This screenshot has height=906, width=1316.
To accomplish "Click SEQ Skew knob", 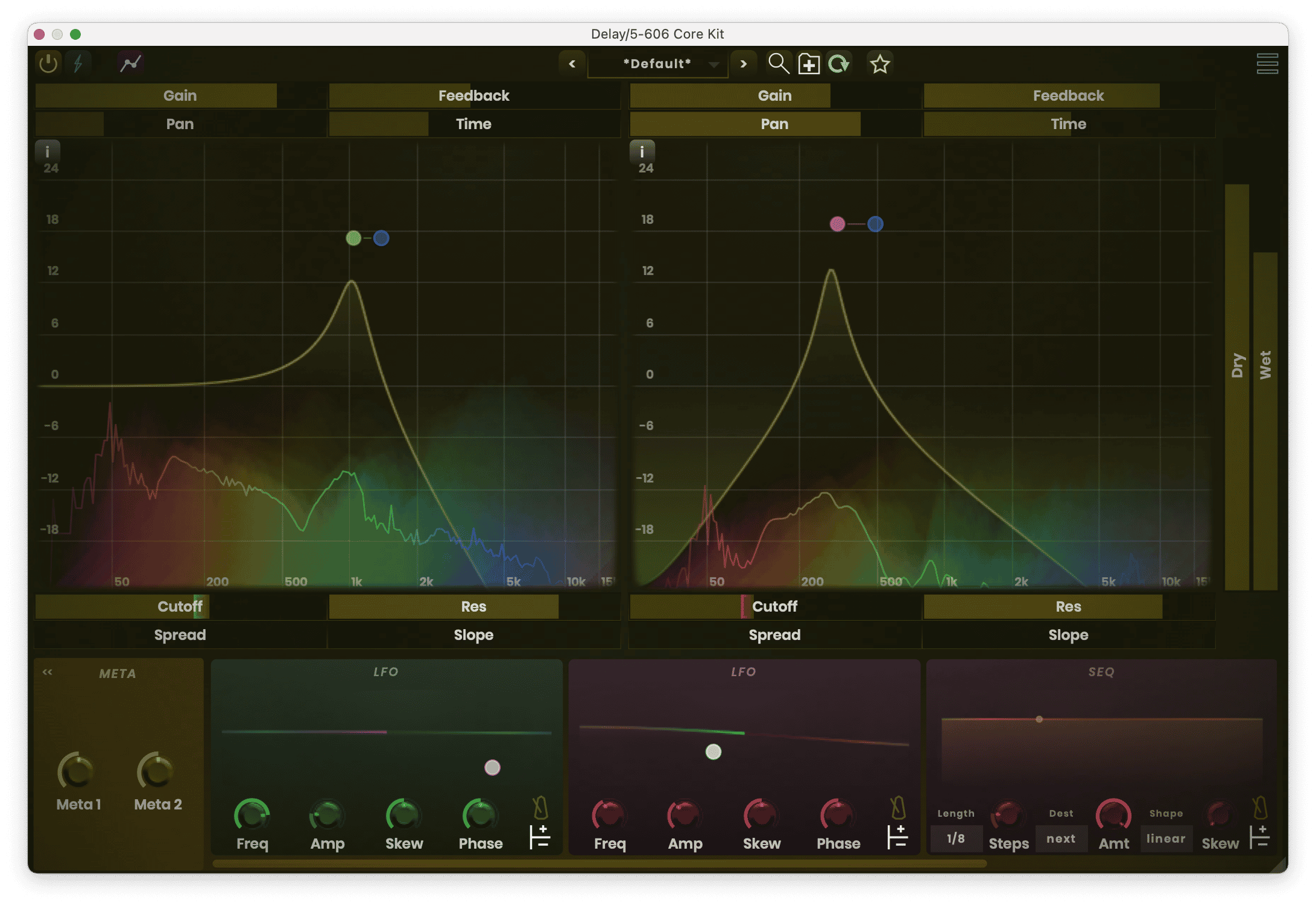I will point(1220,816).
